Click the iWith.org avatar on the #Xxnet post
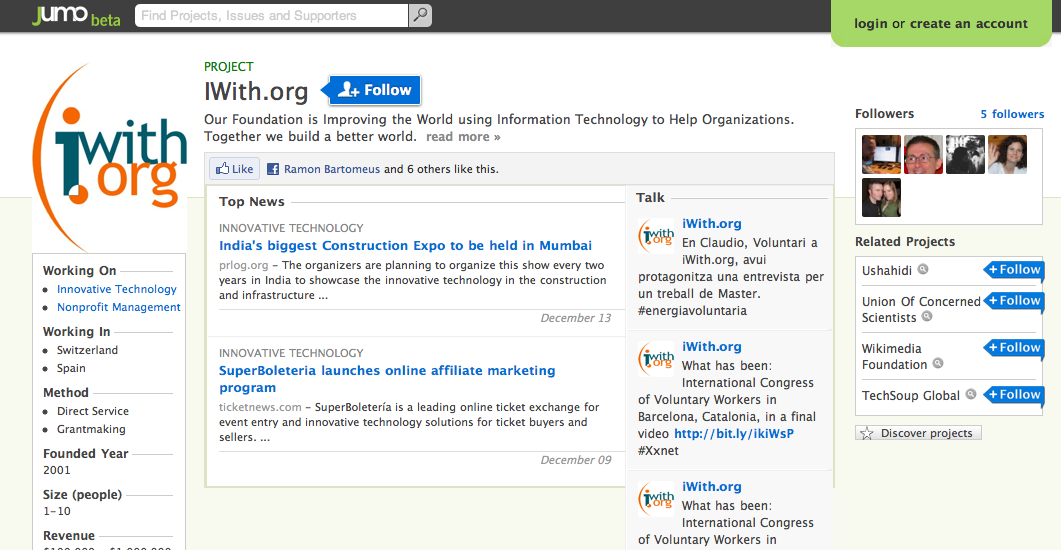This screenshot has width=1061, height=550. coord(656,359)
